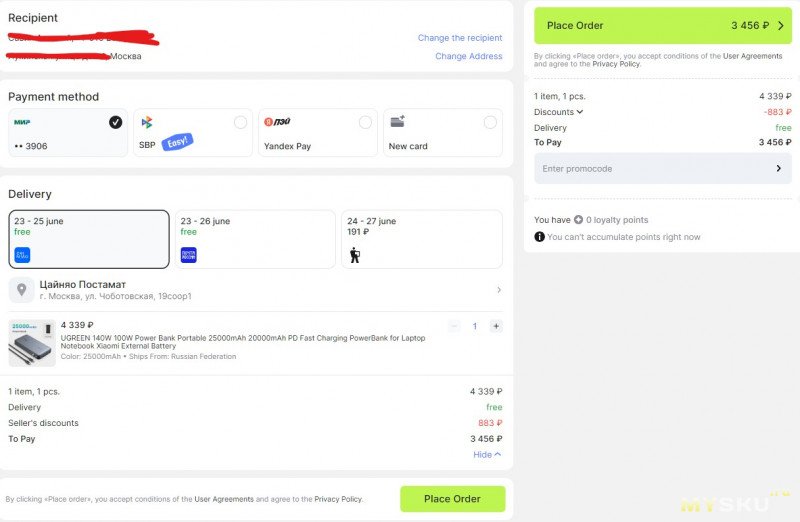Click the courier person delivery icon
The height and width of the screenshot is (522, 800).
point(355,255)
